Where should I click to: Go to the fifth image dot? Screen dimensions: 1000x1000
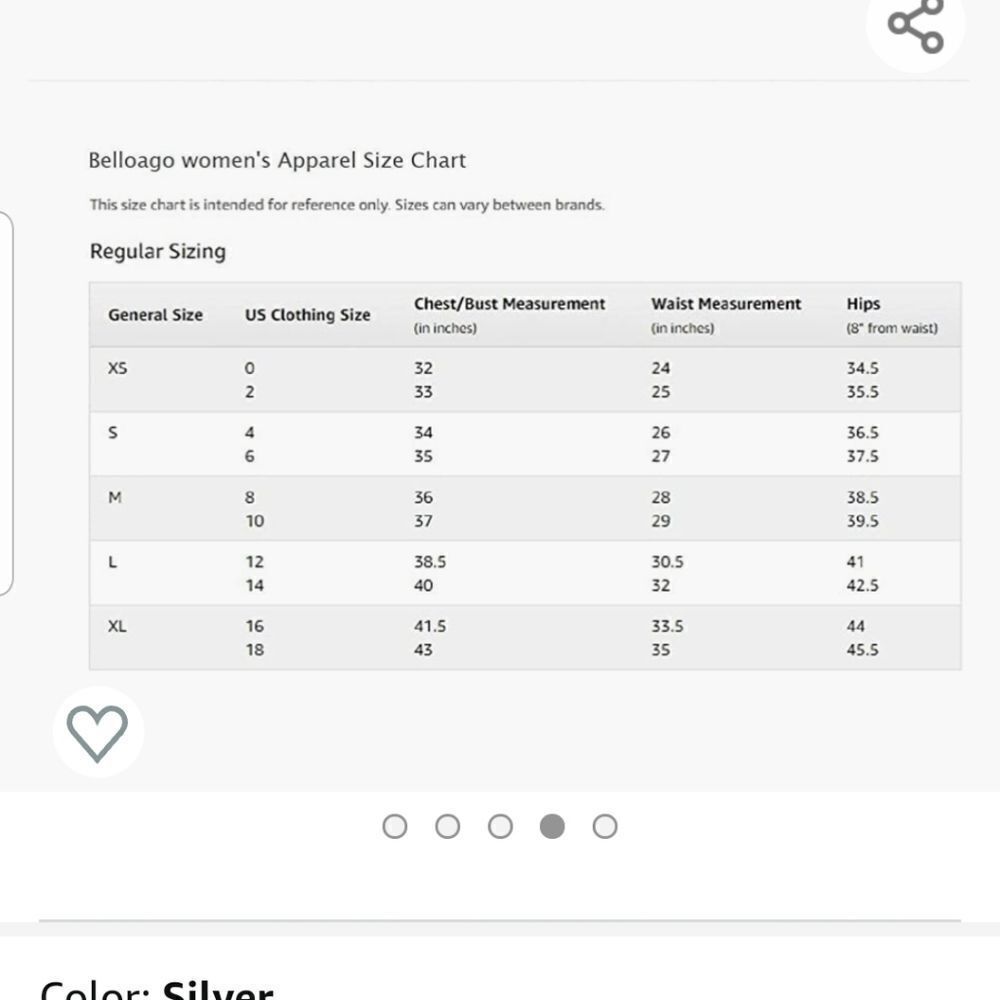605,827
